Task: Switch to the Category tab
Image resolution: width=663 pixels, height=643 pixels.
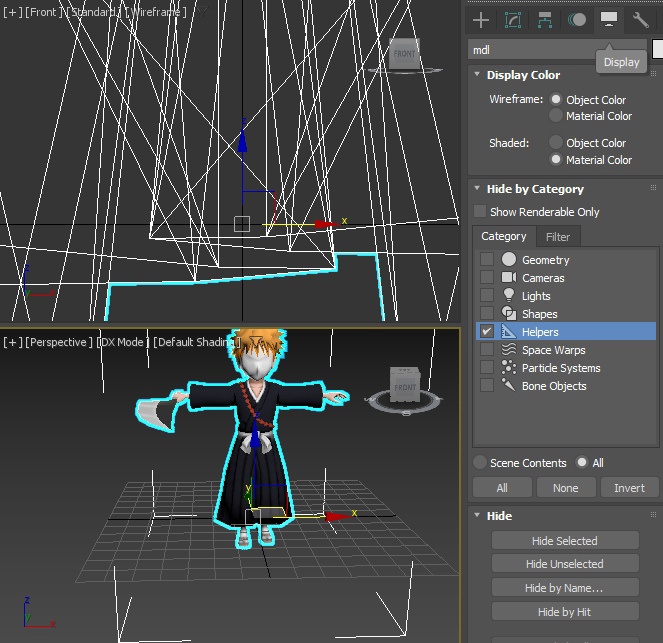Action: (x=504, y=236)
